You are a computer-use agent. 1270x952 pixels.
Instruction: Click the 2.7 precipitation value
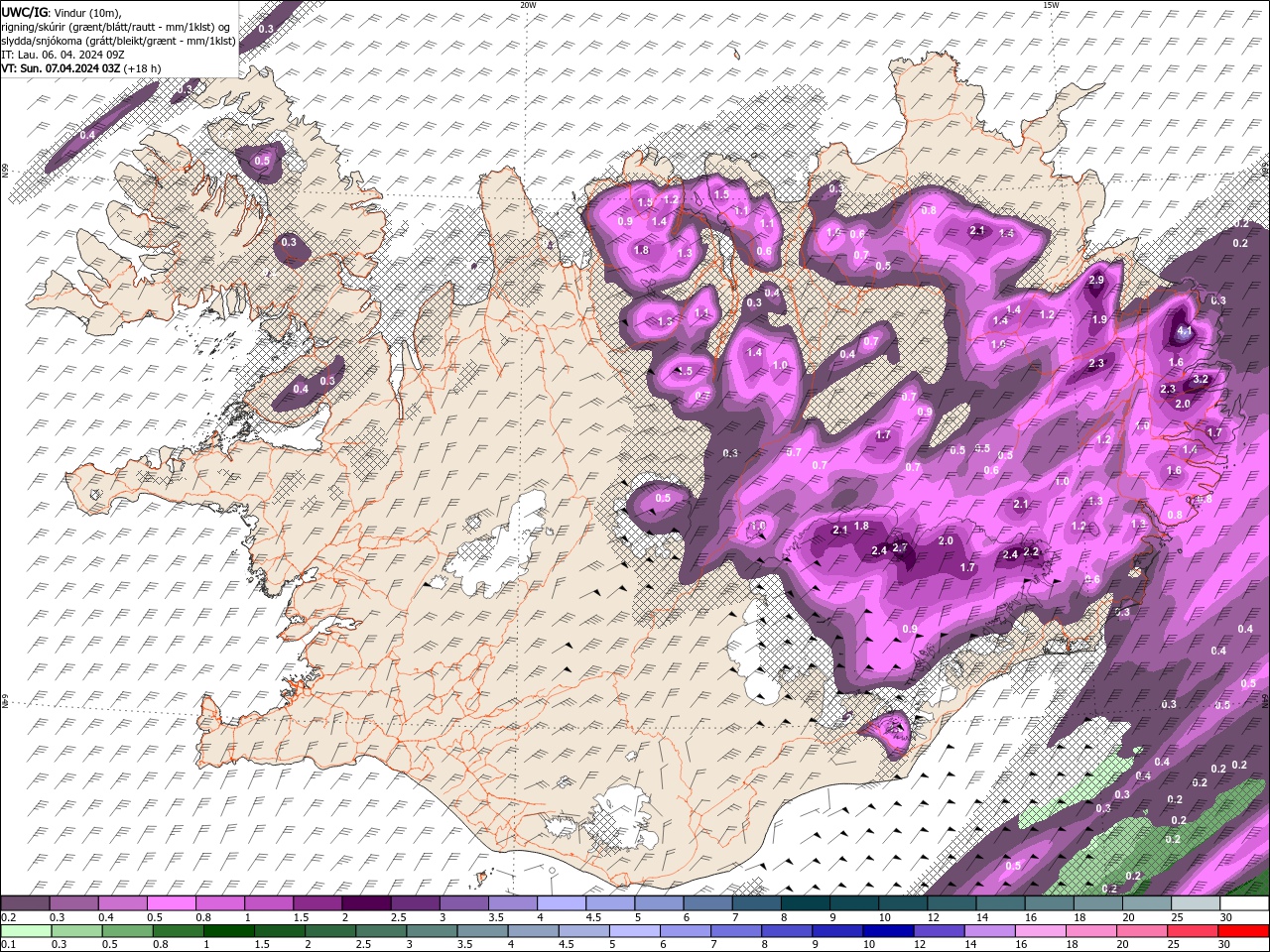(901, 547)
